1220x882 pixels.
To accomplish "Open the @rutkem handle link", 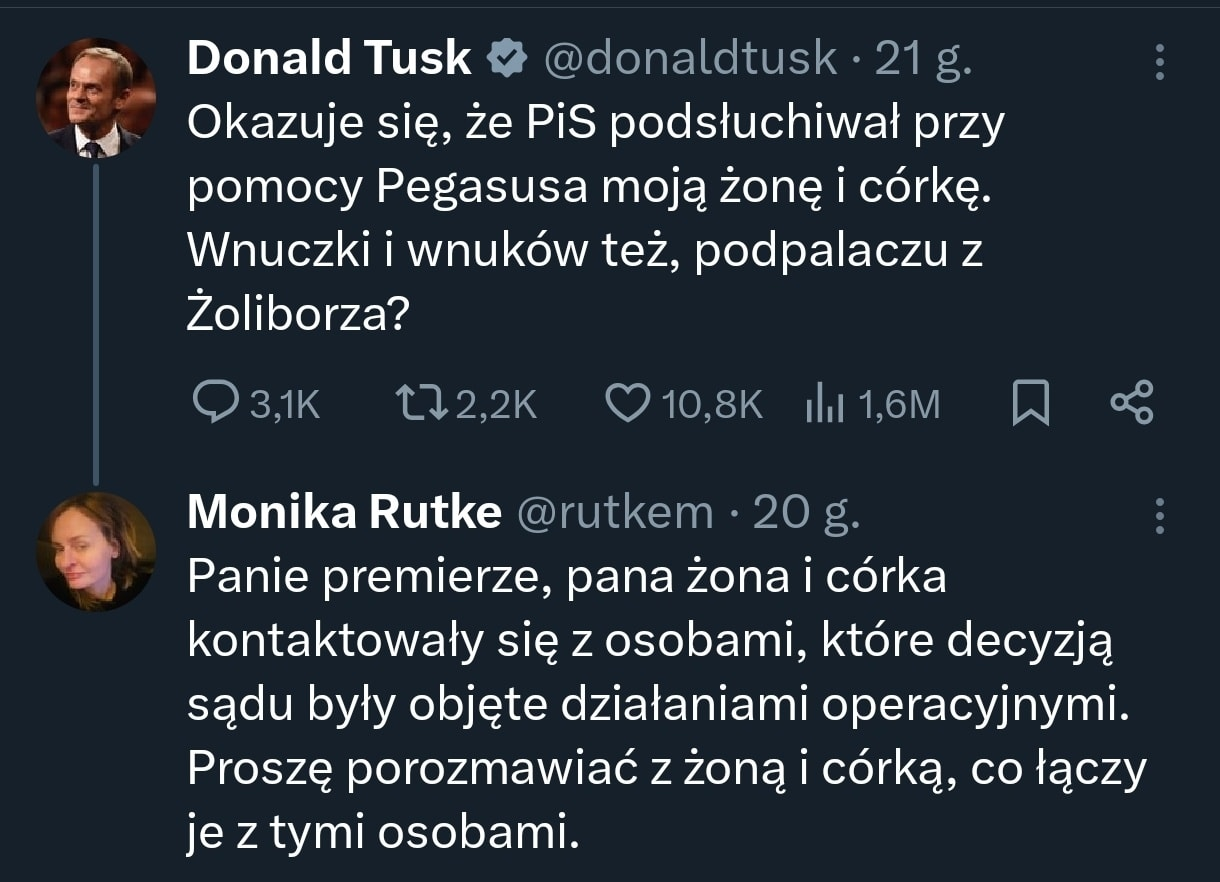I will (x=614, y=513).
